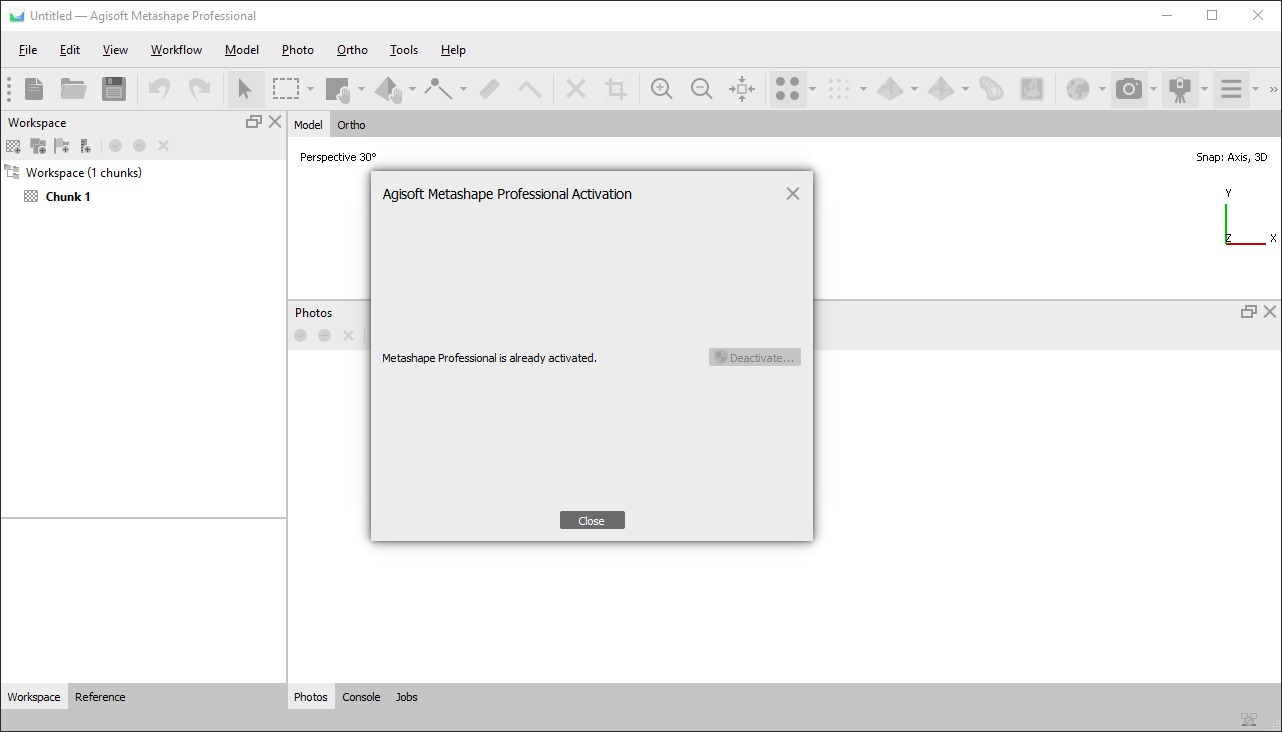Switch to the Console tab at bottom
Viewport: 1282px width, 732px height.
click(361, 697)
